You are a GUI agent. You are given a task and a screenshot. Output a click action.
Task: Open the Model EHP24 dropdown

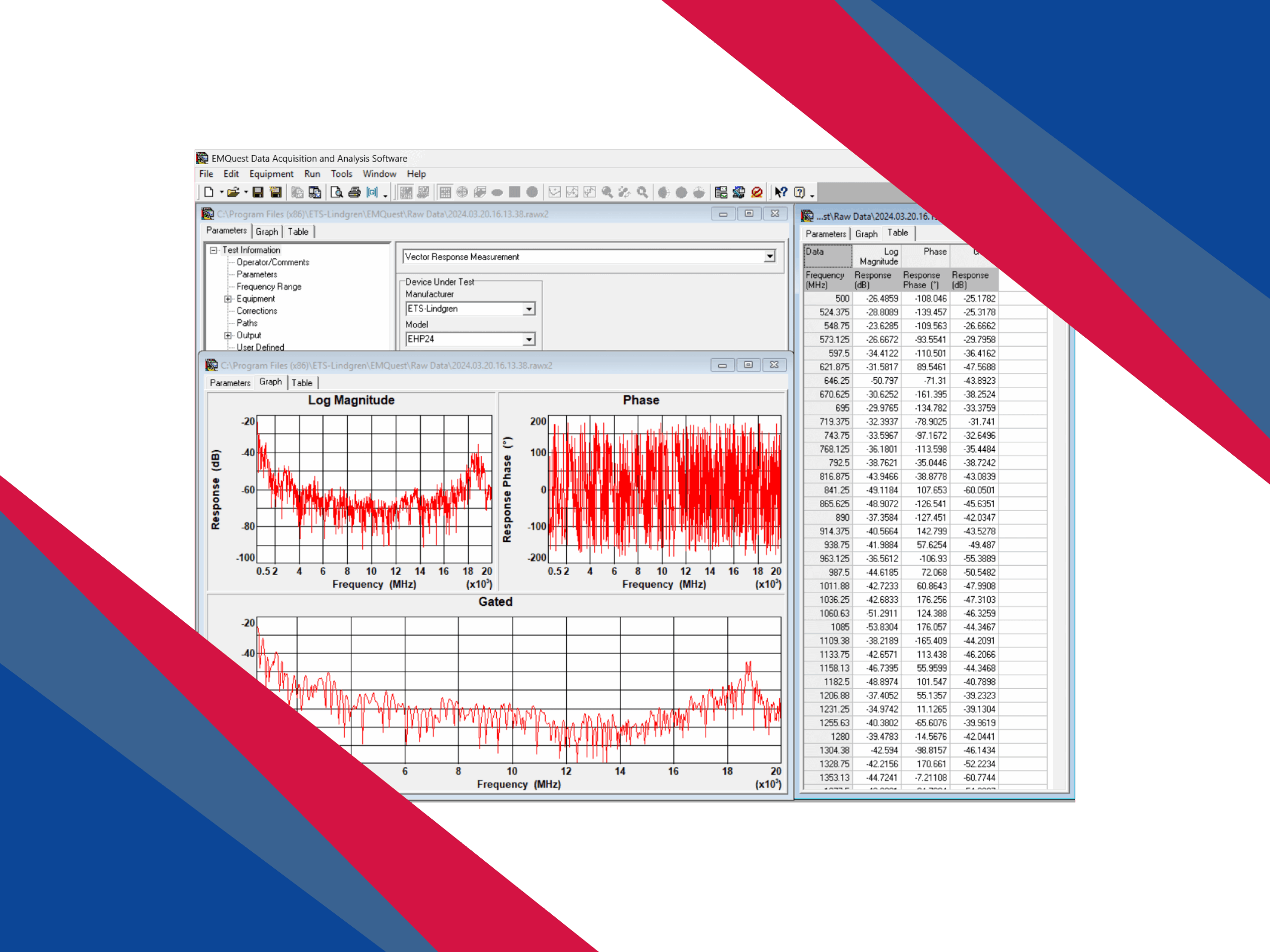coord(528,339)
